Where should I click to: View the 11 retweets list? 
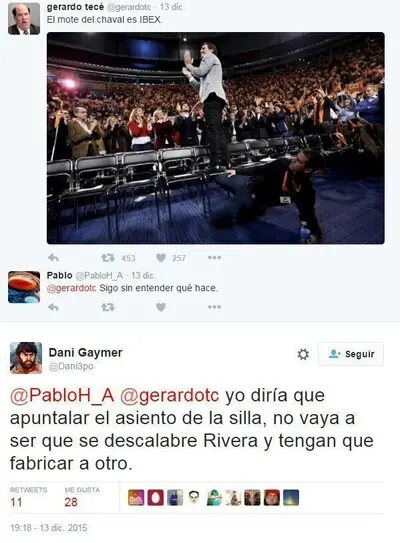pyautogui.click(x=28, y=497)
